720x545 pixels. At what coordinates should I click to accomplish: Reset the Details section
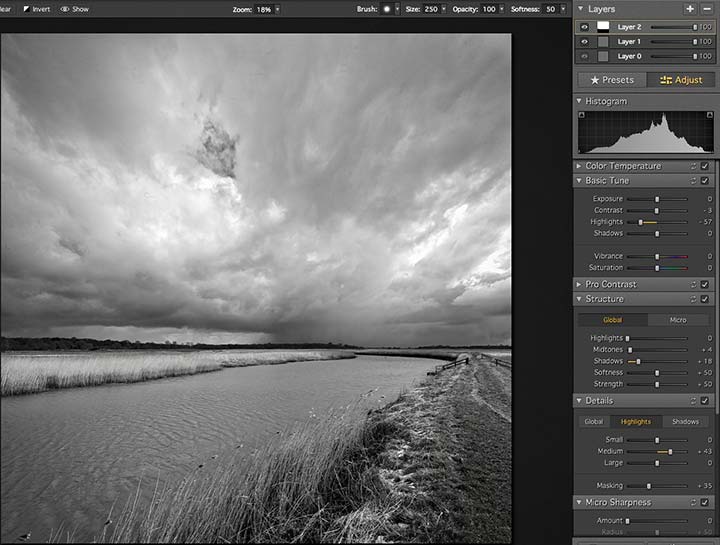coord(693,401)
